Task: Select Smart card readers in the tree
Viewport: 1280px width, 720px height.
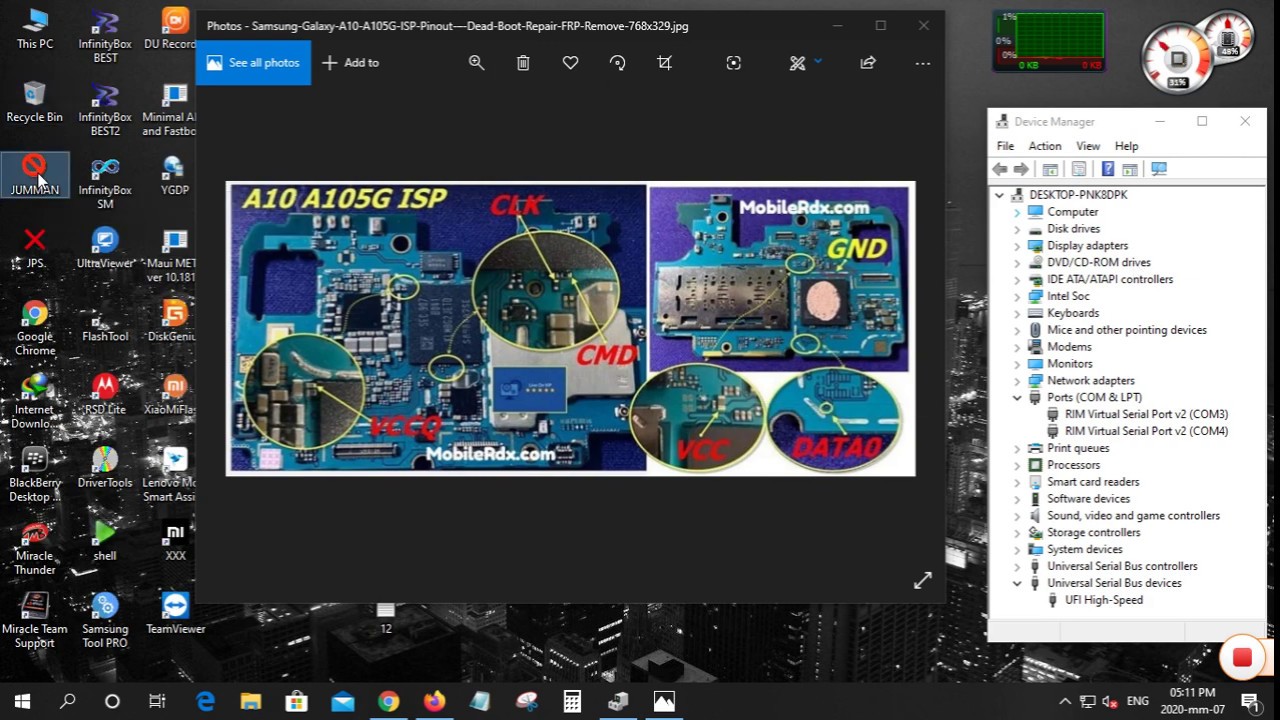Action: pos(1093,482)
